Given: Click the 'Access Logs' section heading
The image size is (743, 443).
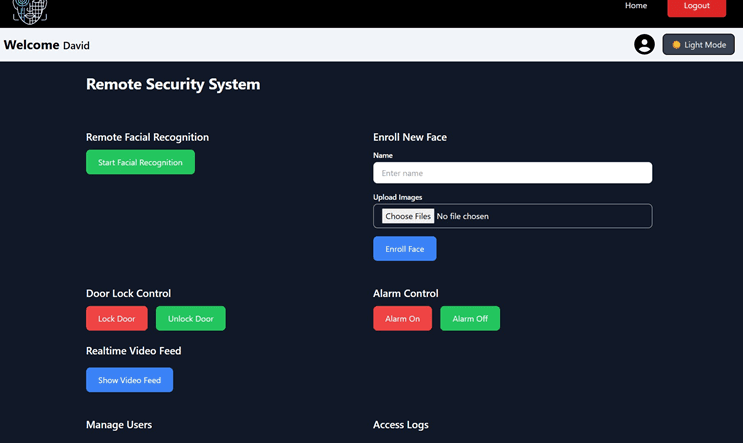Looking at the screenshot, I should click(401, 425).
